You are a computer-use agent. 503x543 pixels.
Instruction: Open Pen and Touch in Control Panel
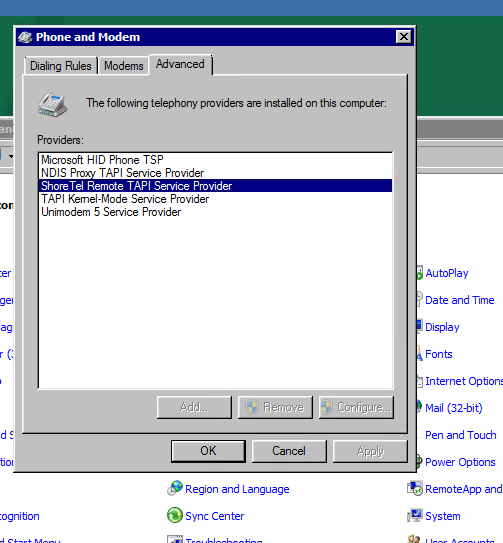pos(460,435)
